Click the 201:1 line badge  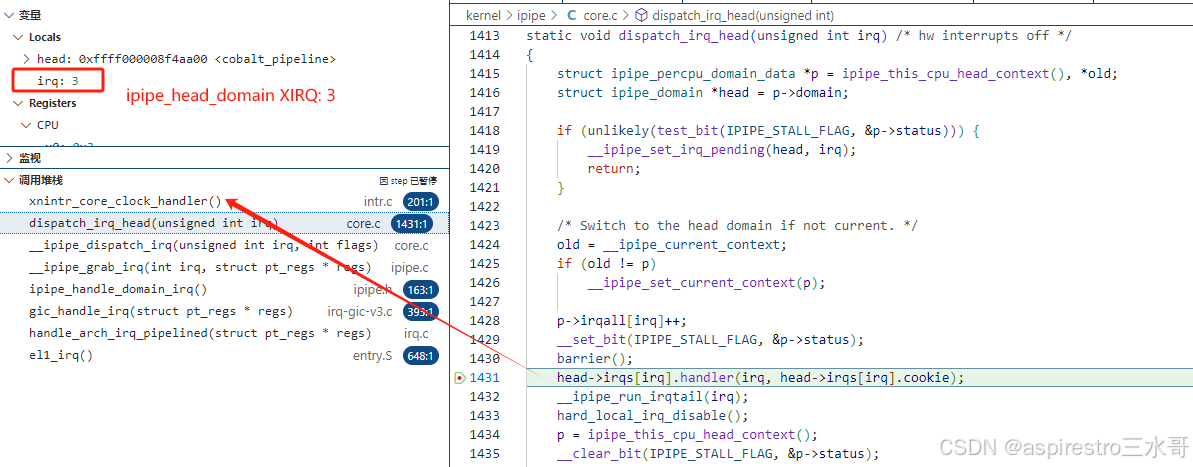[x=421, y=202]
